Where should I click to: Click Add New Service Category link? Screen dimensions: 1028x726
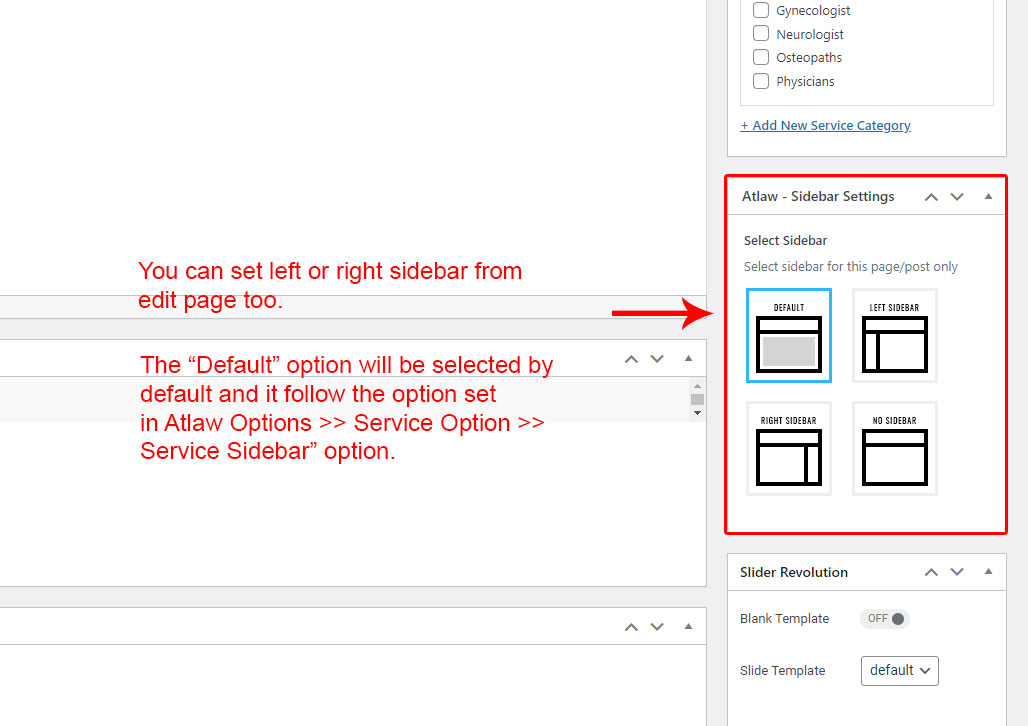click(x=825, y=126)
